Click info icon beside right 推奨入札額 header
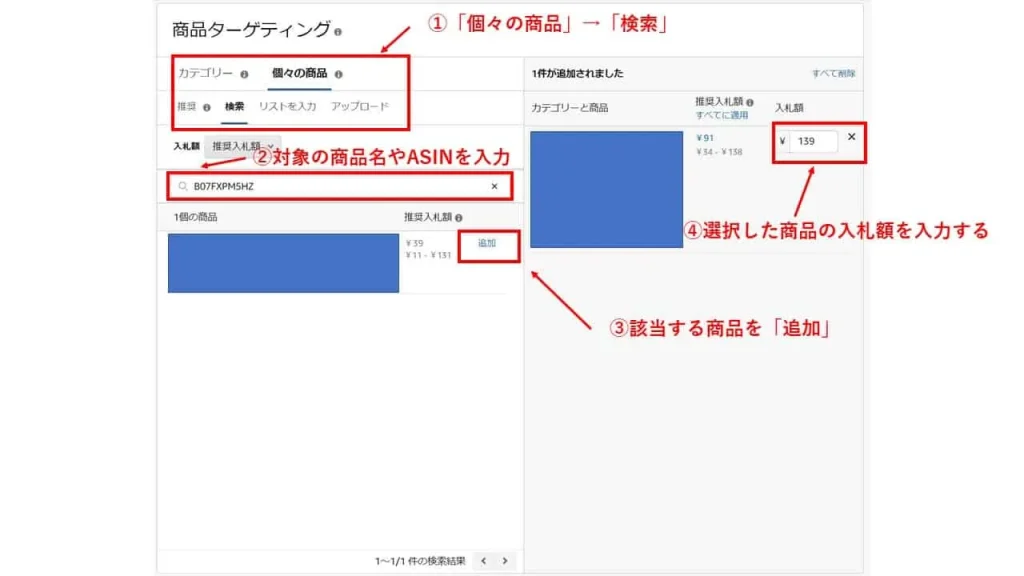This screenshot has width=1024, height=576. pos(750,103)
